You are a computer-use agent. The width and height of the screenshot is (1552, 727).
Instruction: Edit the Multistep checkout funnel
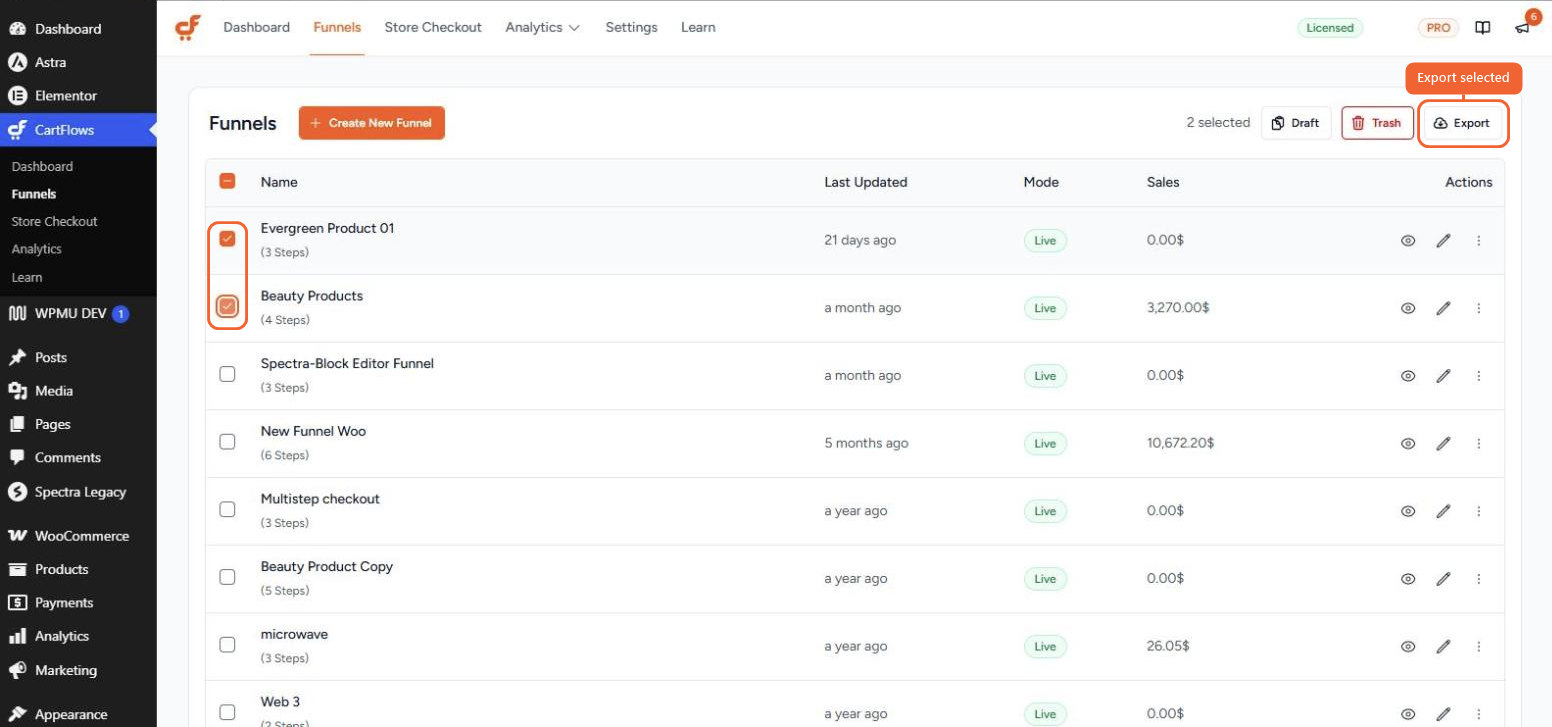(x=1443, y=511)
